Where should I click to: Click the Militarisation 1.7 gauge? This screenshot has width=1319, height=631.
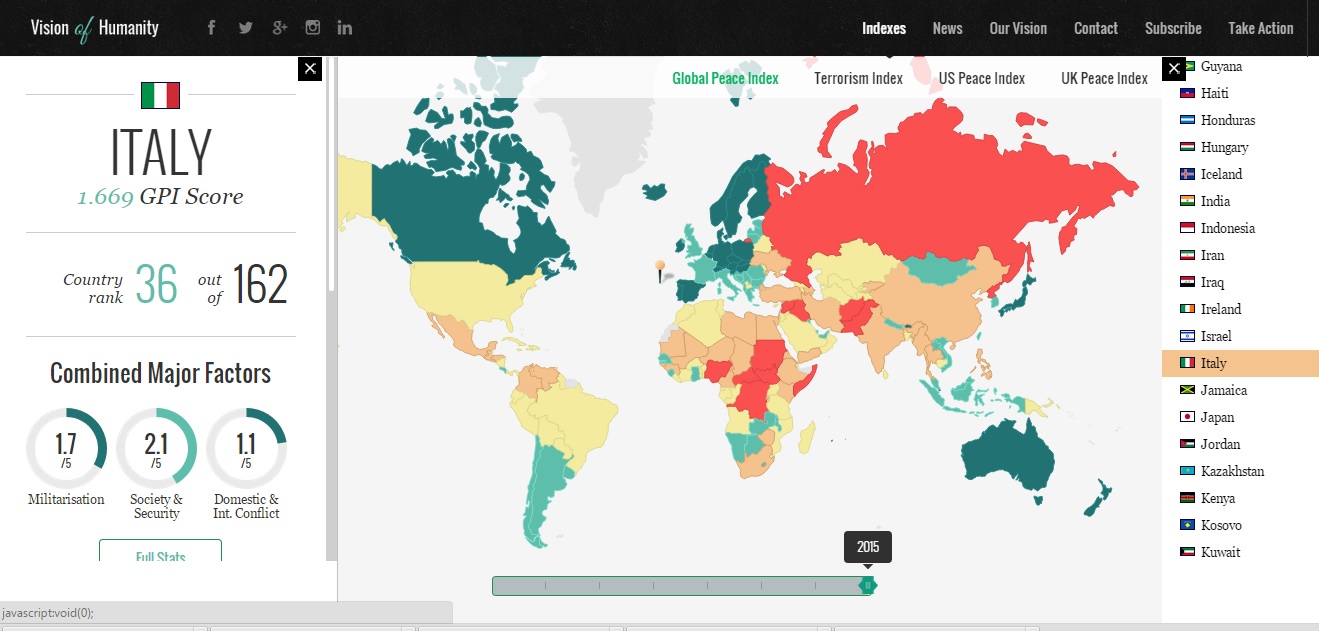(66, 449)
